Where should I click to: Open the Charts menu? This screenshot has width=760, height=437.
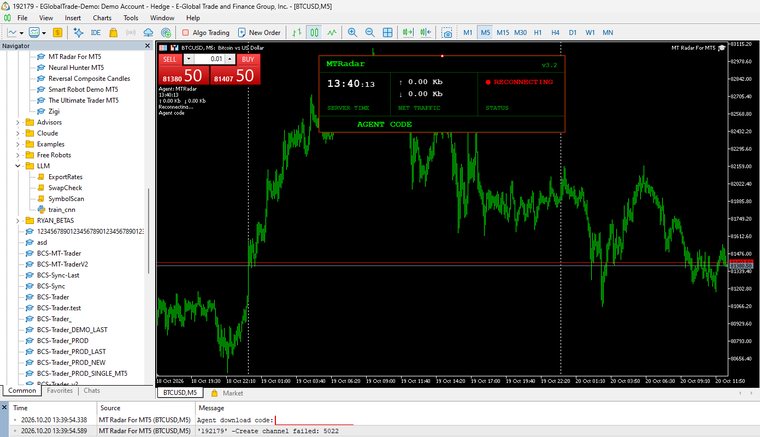tap(102, 18)
